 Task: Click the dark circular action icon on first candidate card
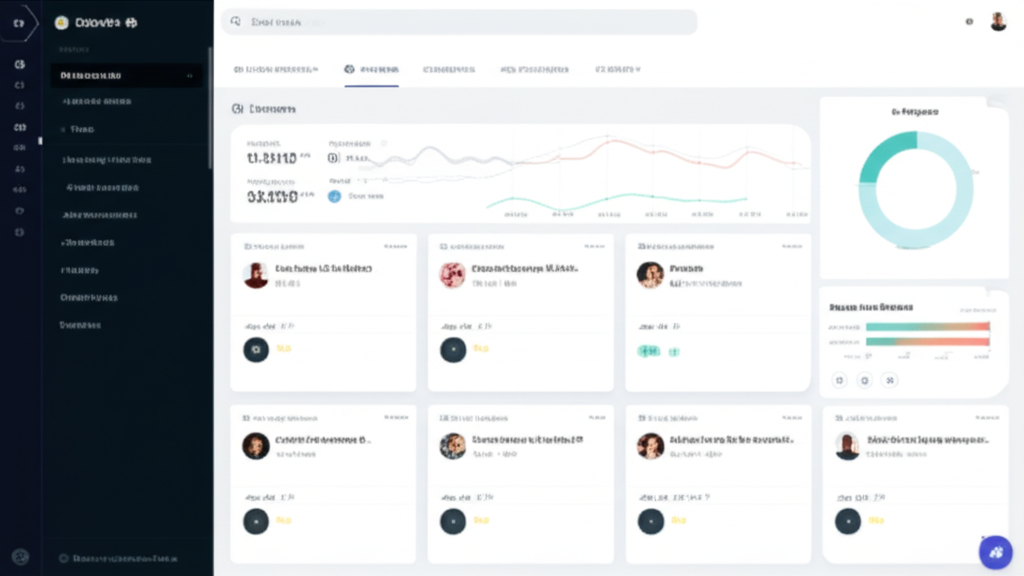pos(256,350)
